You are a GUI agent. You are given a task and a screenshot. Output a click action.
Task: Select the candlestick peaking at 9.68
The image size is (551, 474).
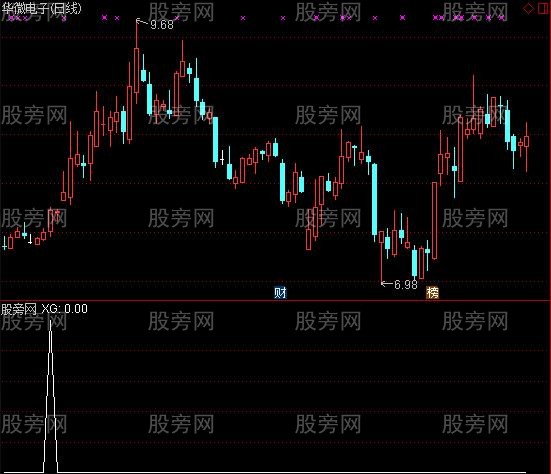point(136,70)
